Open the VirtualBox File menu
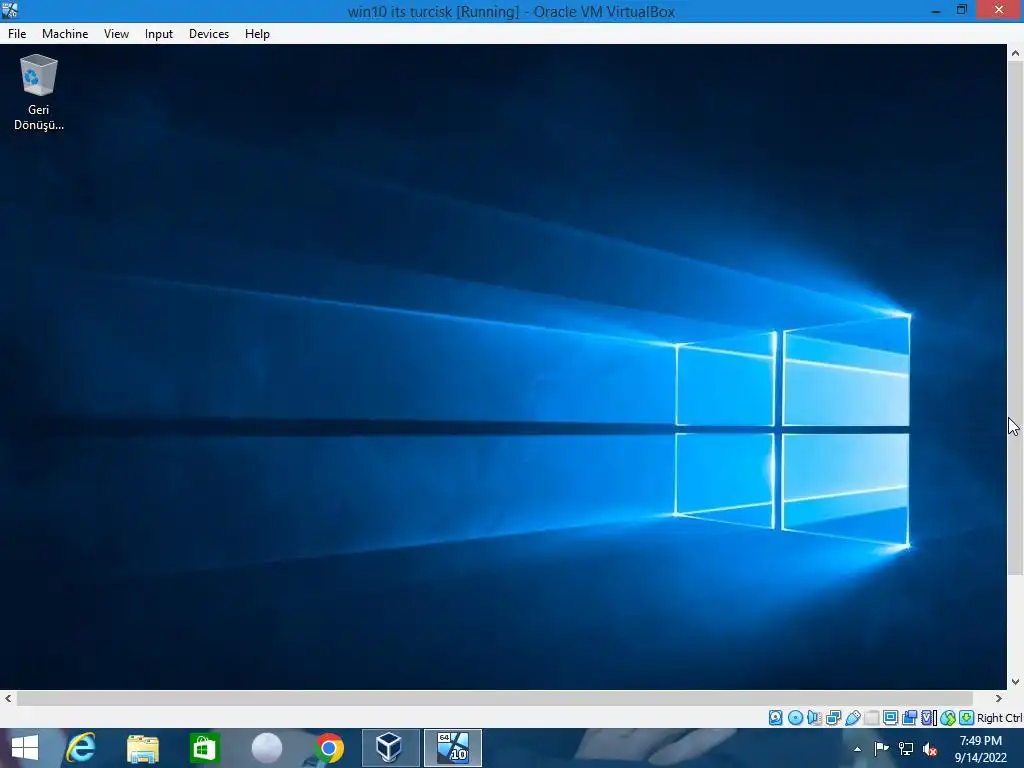The width and height of the screenshot is (1024, 768). [17, 34]
